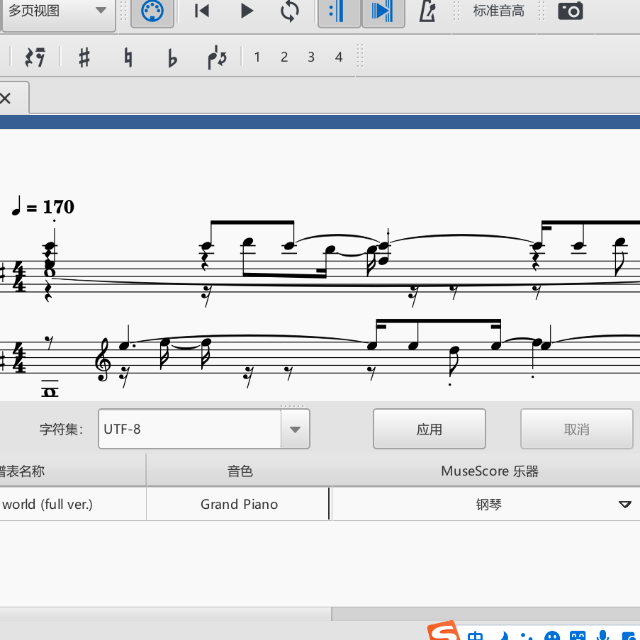Image resolution: width=640 pixels, height=640 pixels.
Task: Expand the 钢琴 MuseScore instrument dropdown
Action: coord(625,504)
